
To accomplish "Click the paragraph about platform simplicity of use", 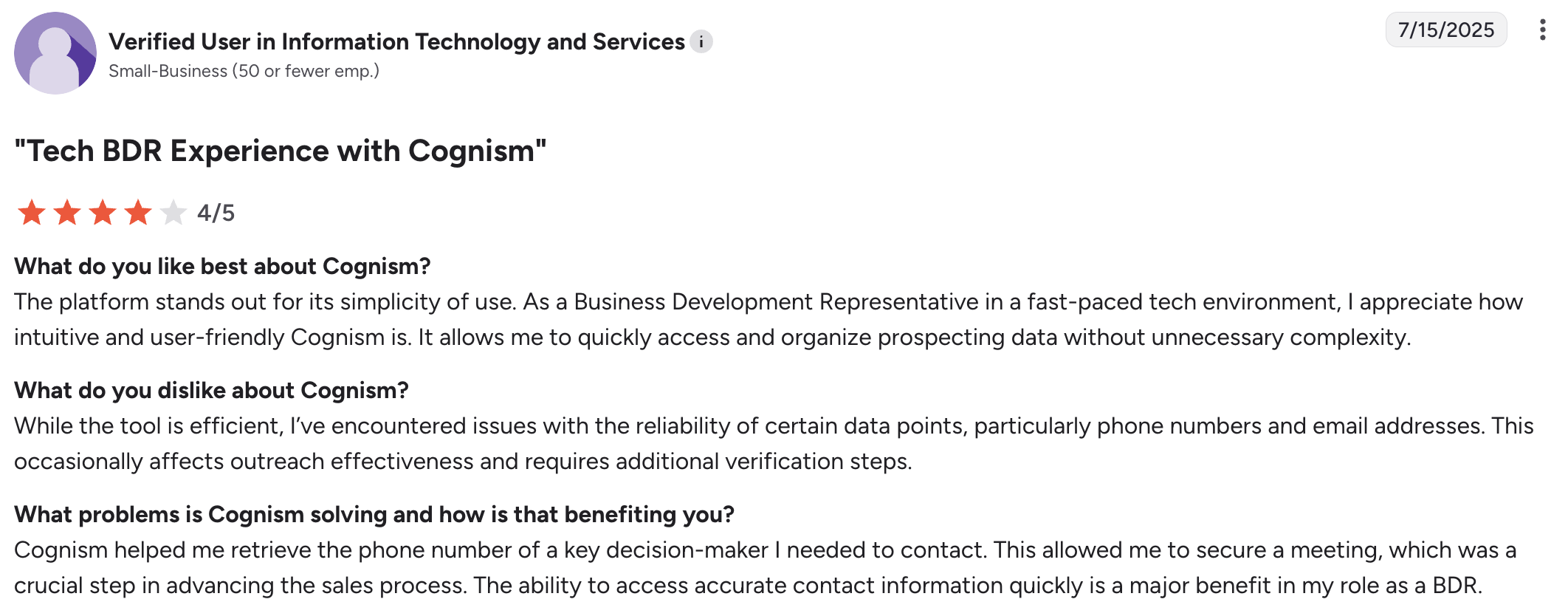I will tap(768, 319).
